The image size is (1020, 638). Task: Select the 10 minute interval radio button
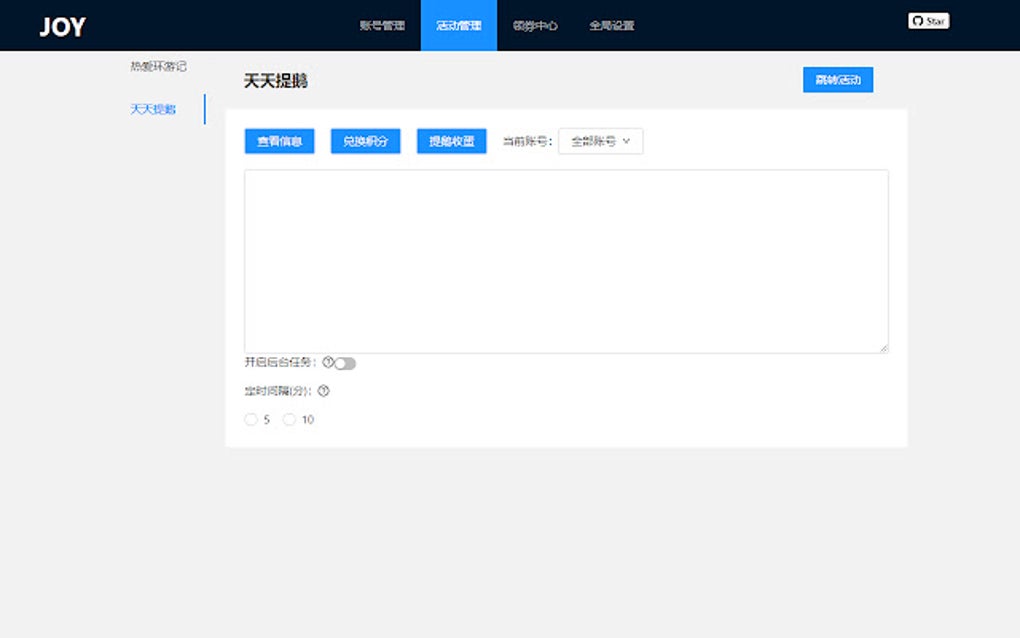pos(289,420)
